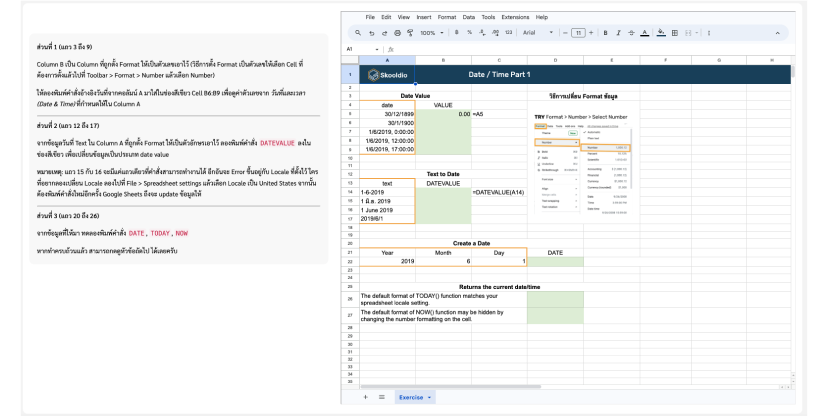This screenshot has height=416, width=827.
Task: Open the File menu
Action: pos(370,17)
